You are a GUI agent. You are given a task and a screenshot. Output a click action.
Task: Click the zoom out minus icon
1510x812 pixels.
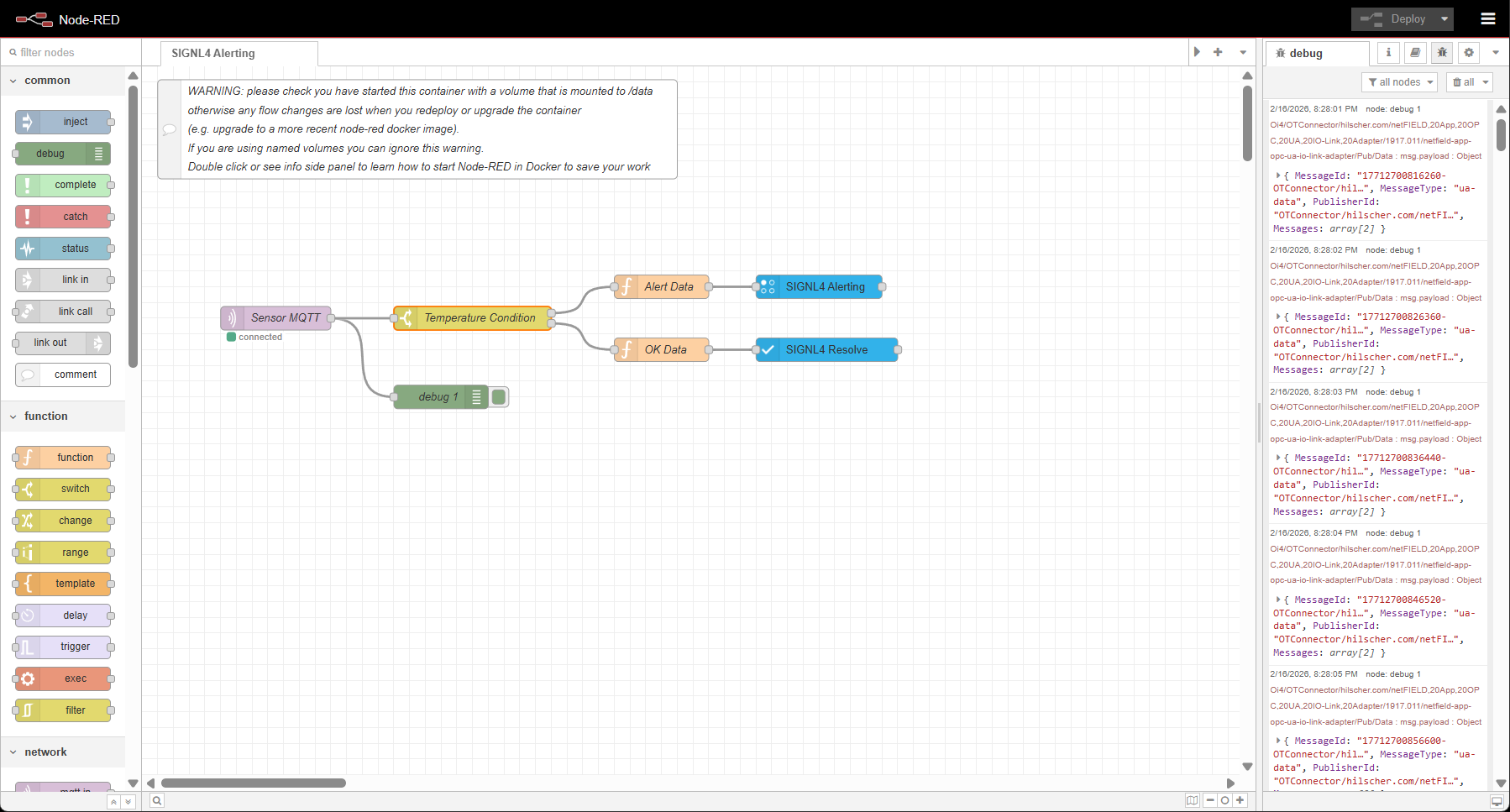pos(1210,800)
